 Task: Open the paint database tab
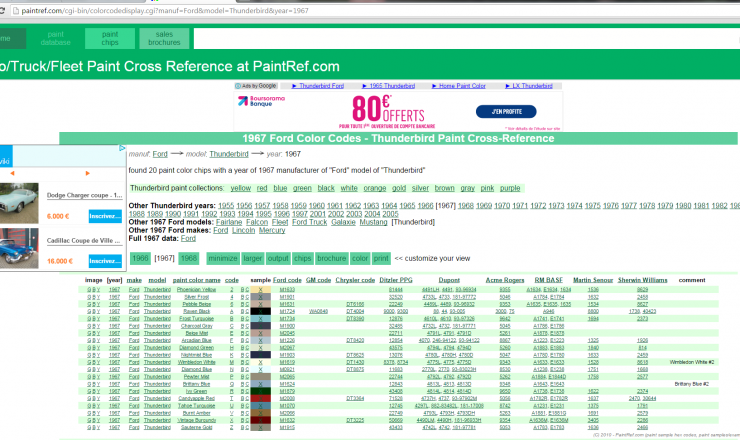(55, 38)
